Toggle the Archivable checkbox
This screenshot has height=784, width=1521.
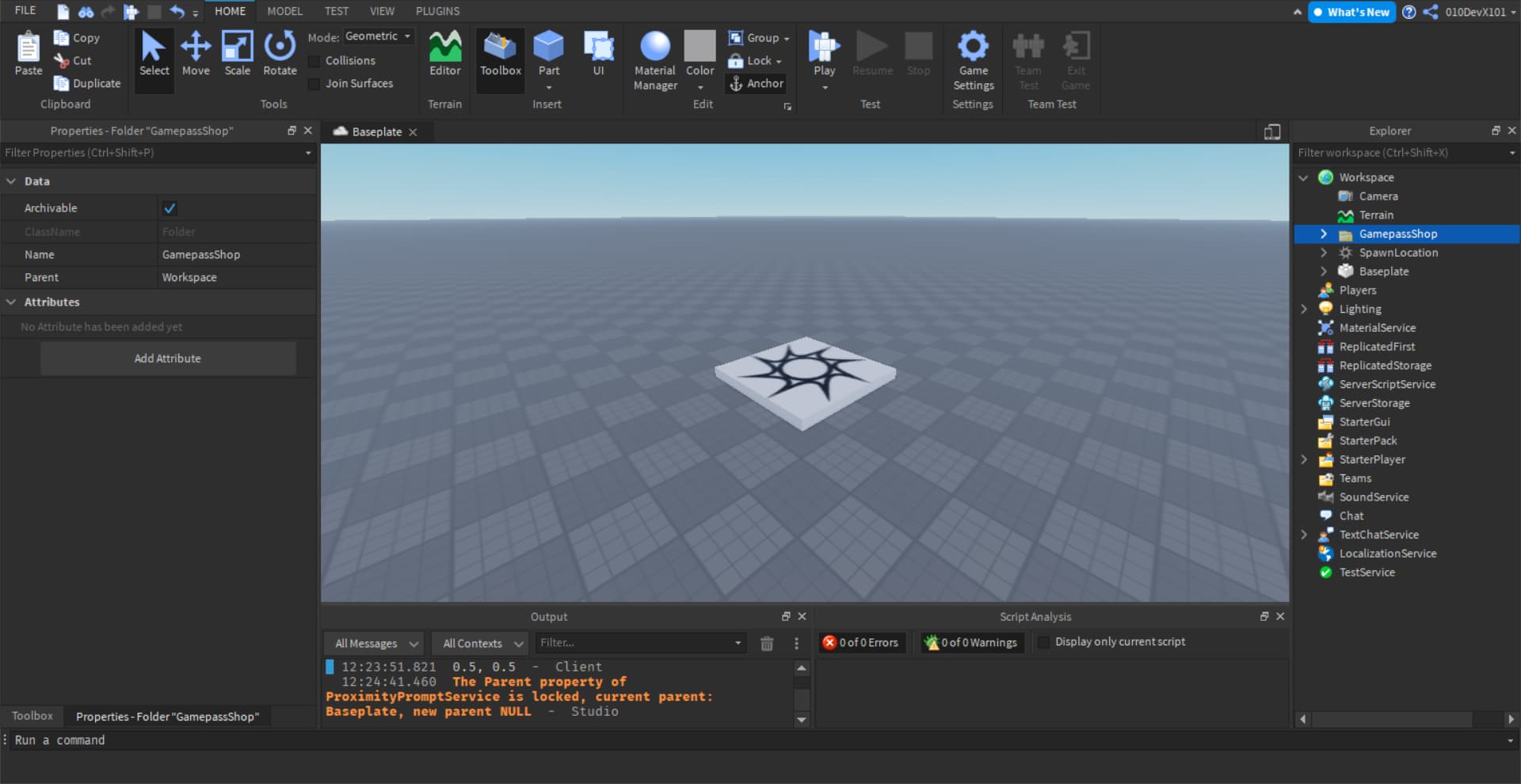pyautogui.click(x=170, y=208)
